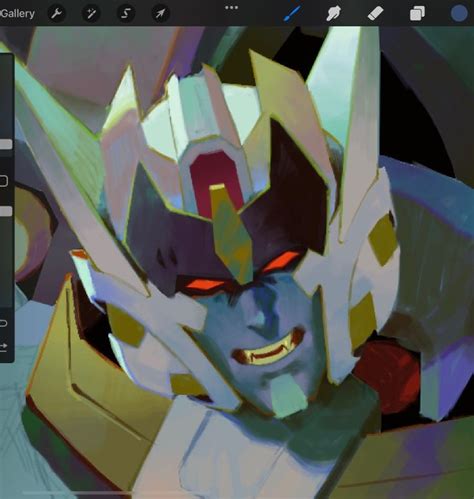This screenshot has height=499, width=474.
Task: Select the Eraser tool
Action: click(x=375, y=14)
